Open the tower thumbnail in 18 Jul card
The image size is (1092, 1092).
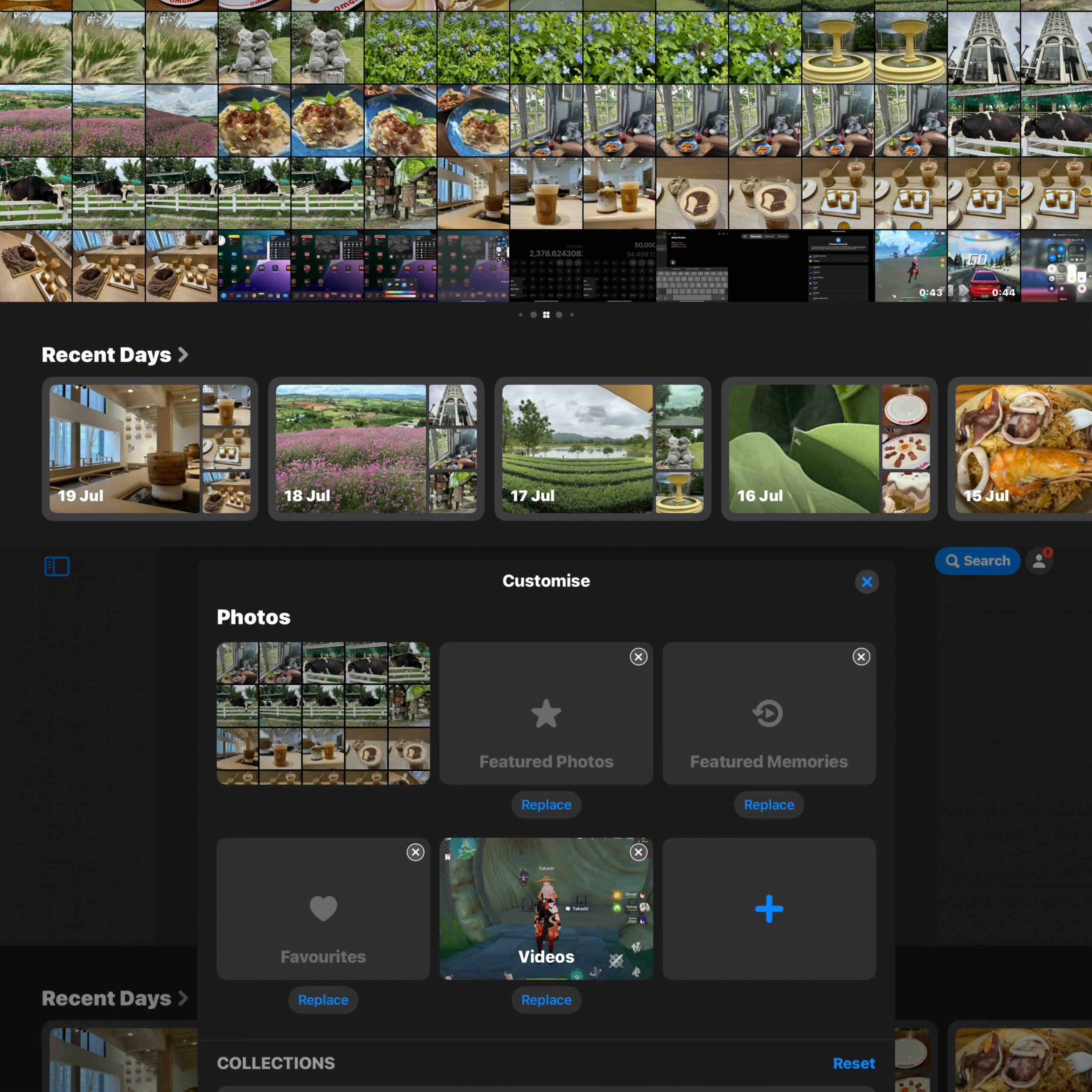[453, 405]
